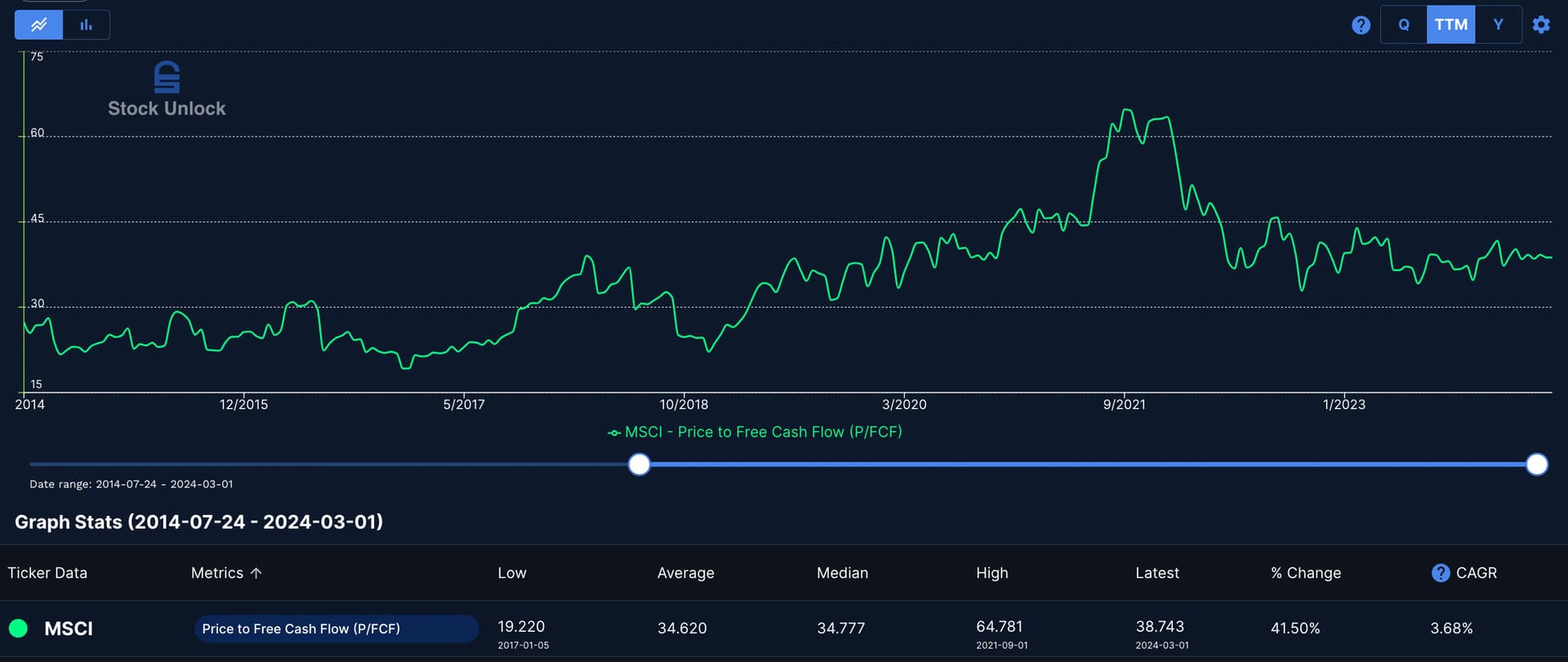
Task: Open chart settings gear
Action: pos(1541,24)
